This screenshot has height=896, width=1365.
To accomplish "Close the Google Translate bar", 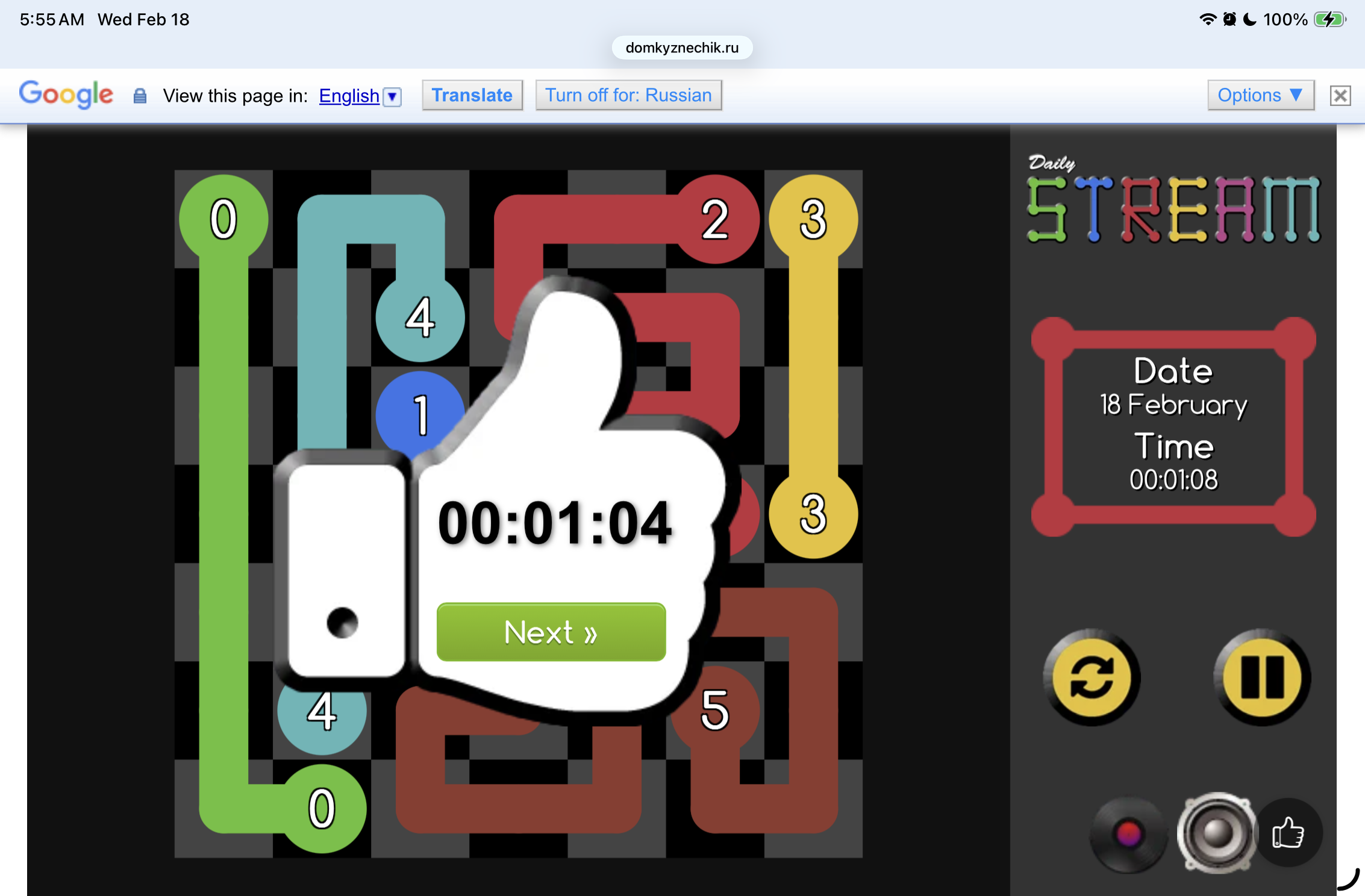I will 1340,96.
